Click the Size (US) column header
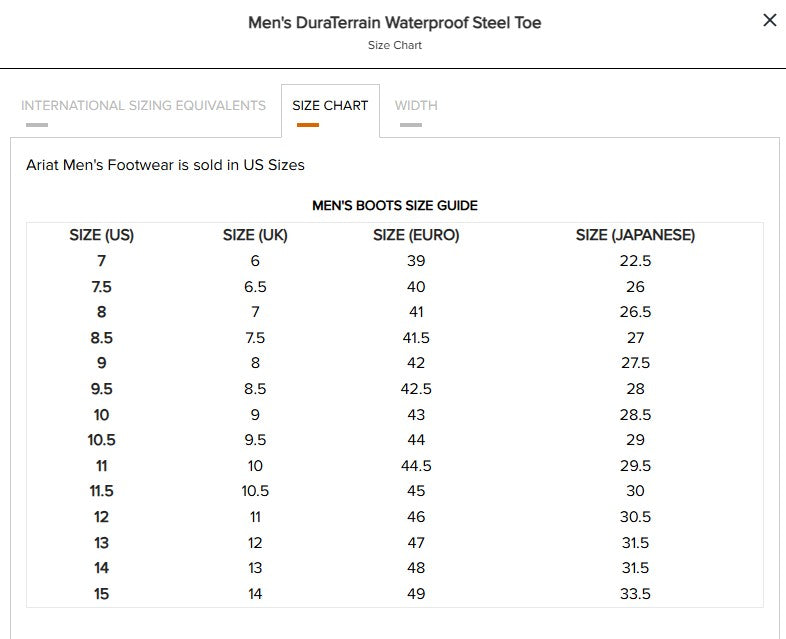The width and height of the screenshot is (786, 639). point(101,235)
